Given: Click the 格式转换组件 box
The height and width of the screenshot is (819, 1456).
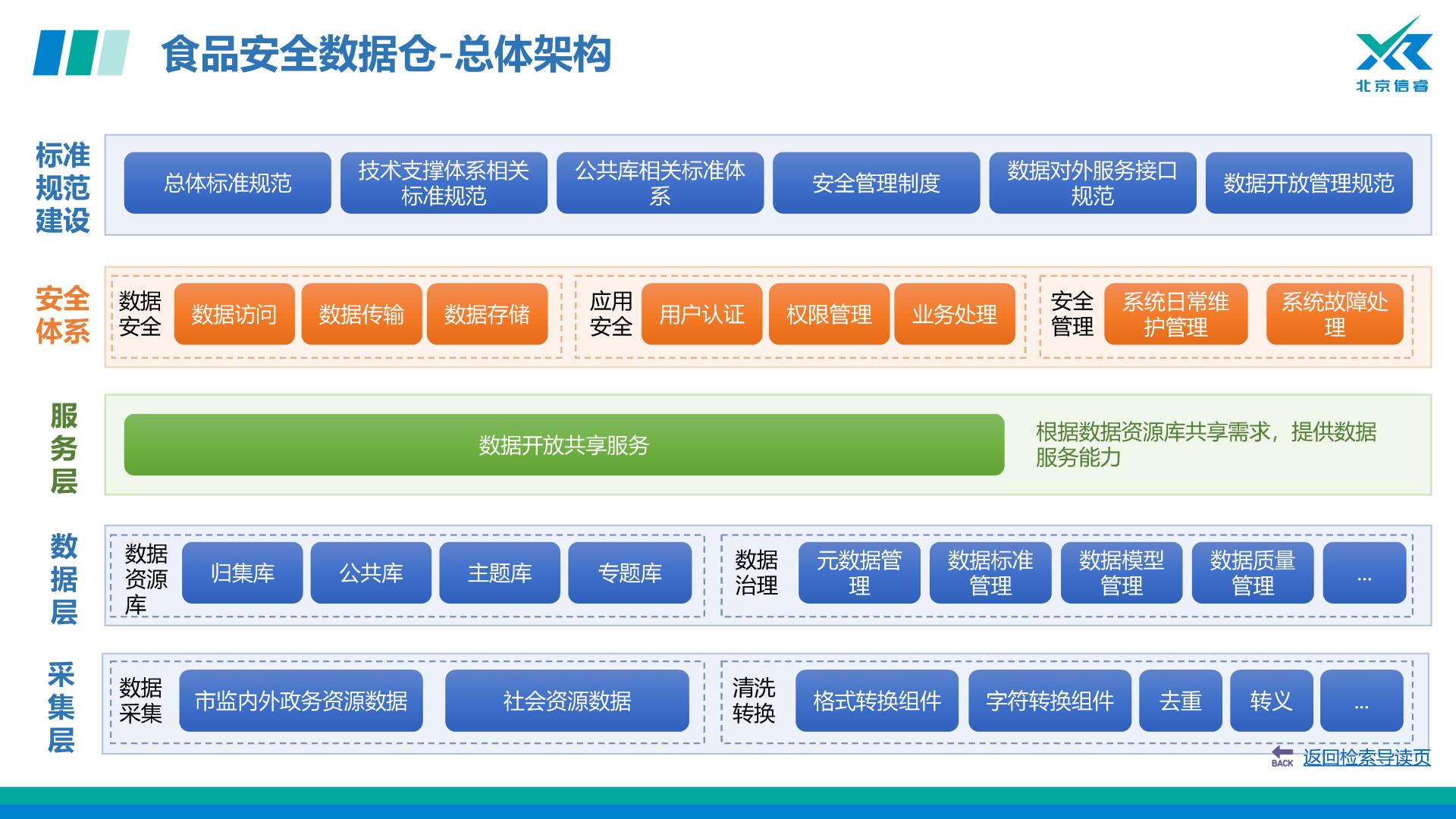Looking at the screenshot, I should pyautogui.click(x=877, y=701).
